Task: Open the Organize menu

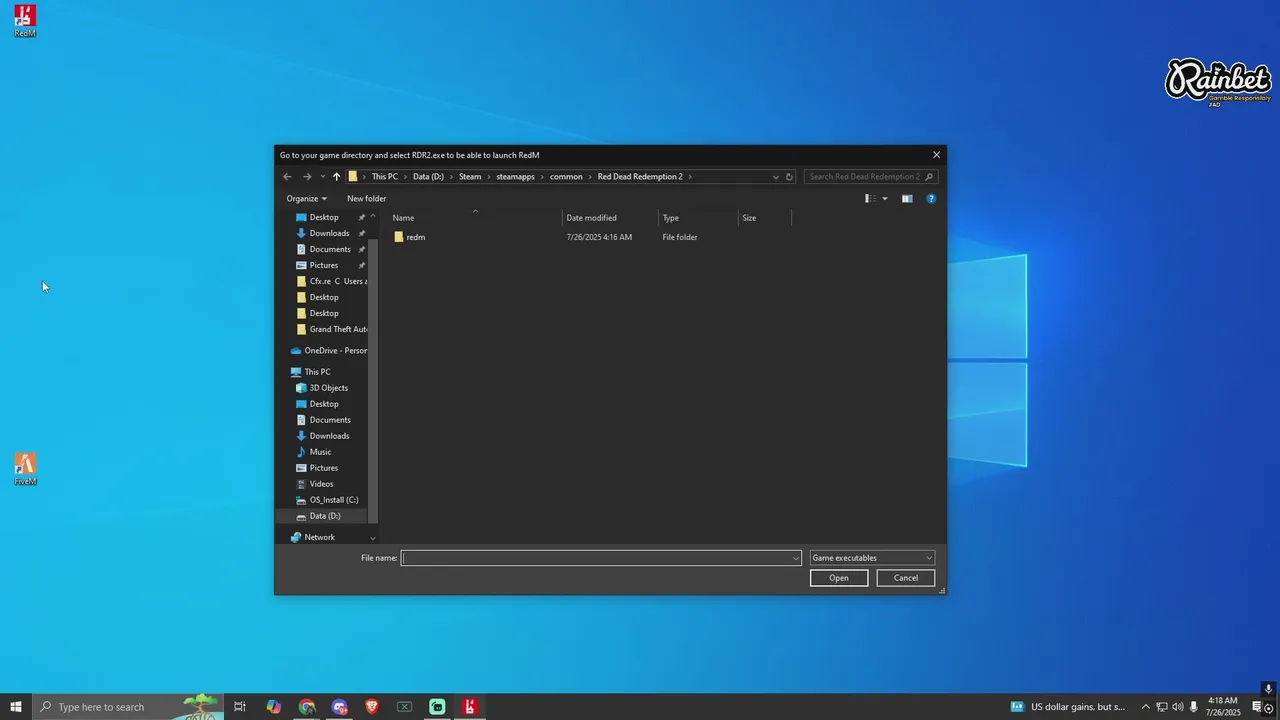Action: tap(306, 199)
